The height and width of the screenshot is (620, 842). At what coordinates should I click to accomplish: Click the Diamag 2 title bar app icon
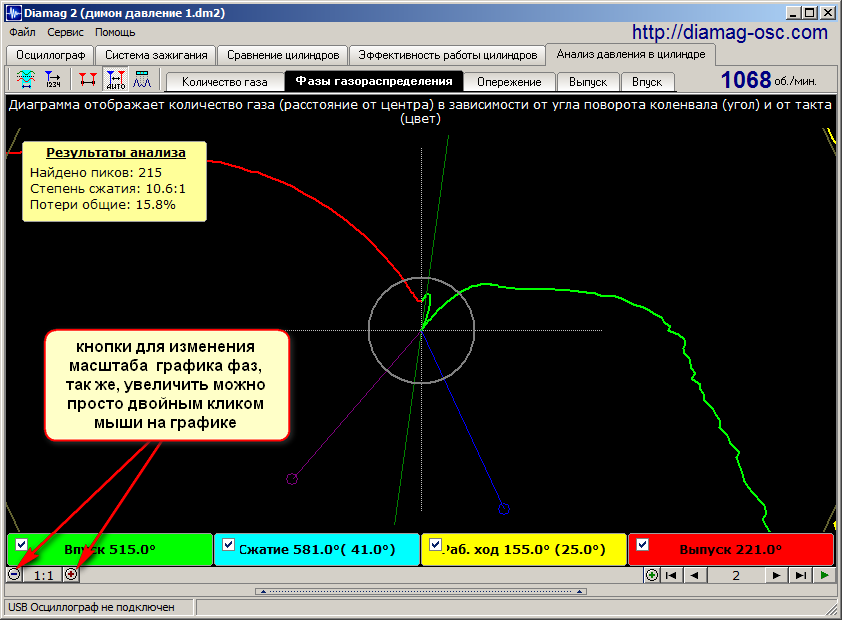click(14, 13)
